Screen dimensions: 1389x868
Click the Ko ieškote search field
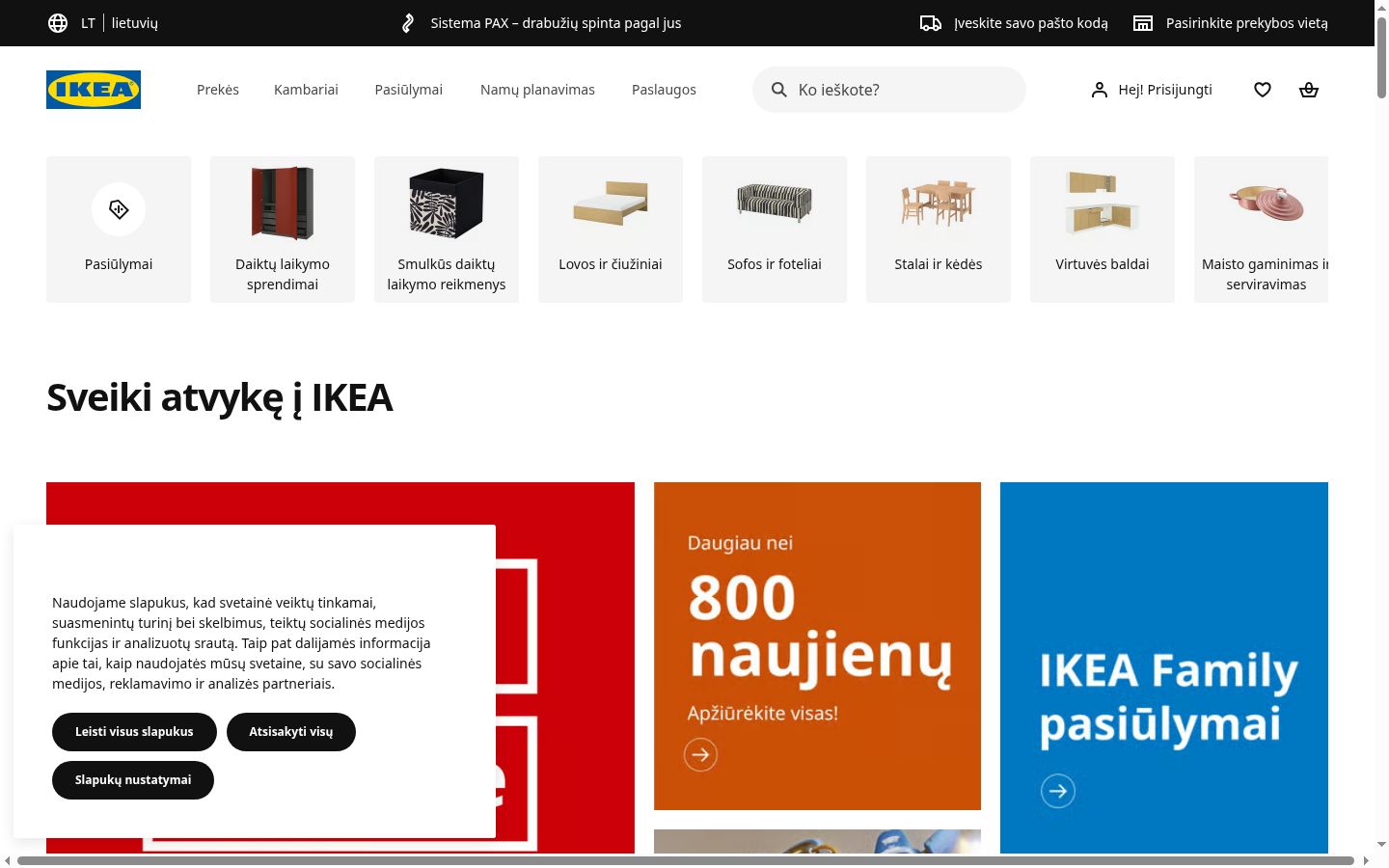point(889,90)
